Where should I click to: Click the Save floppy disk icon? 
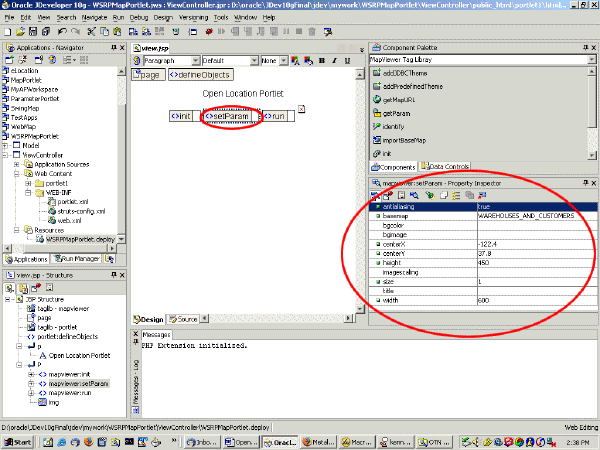click(x=33, y=32)
